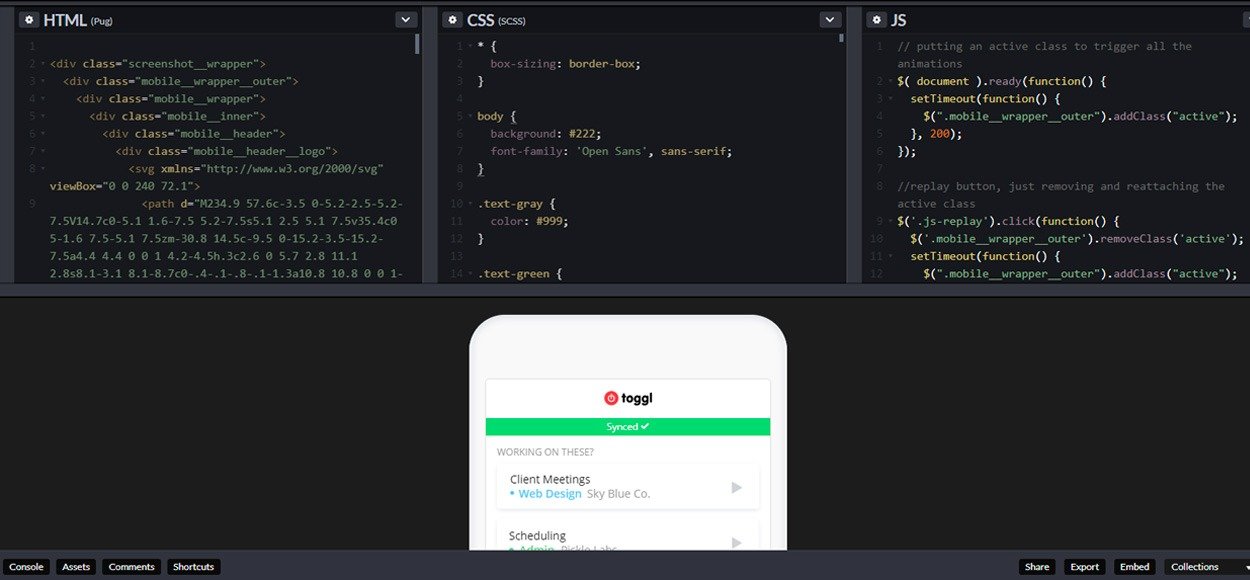The height and width of the screenshot is (580, 1250).
Task: Click the path d attribute line in HTML
Action: pyautogui.click(x=272, y=203)
